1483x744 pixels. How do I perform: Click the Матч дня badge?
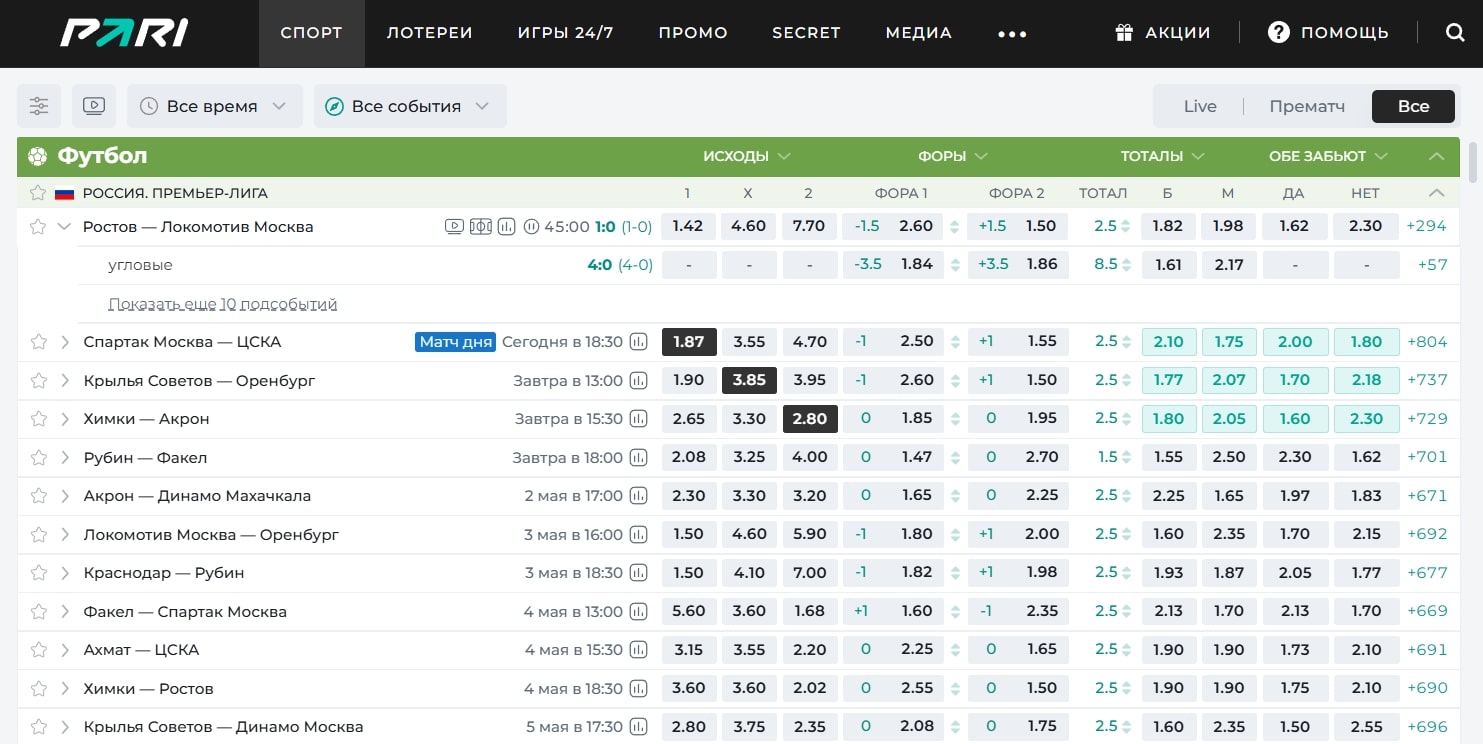tap(456, 342)
